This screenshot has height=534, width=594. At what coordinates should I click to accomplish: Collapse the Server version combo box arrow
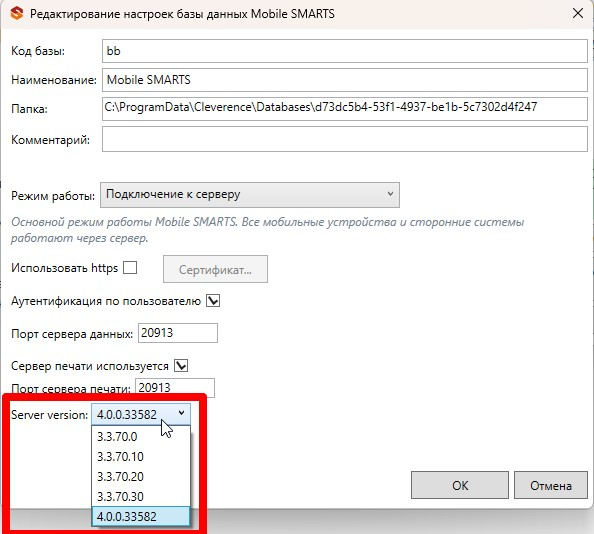[181, 413]
